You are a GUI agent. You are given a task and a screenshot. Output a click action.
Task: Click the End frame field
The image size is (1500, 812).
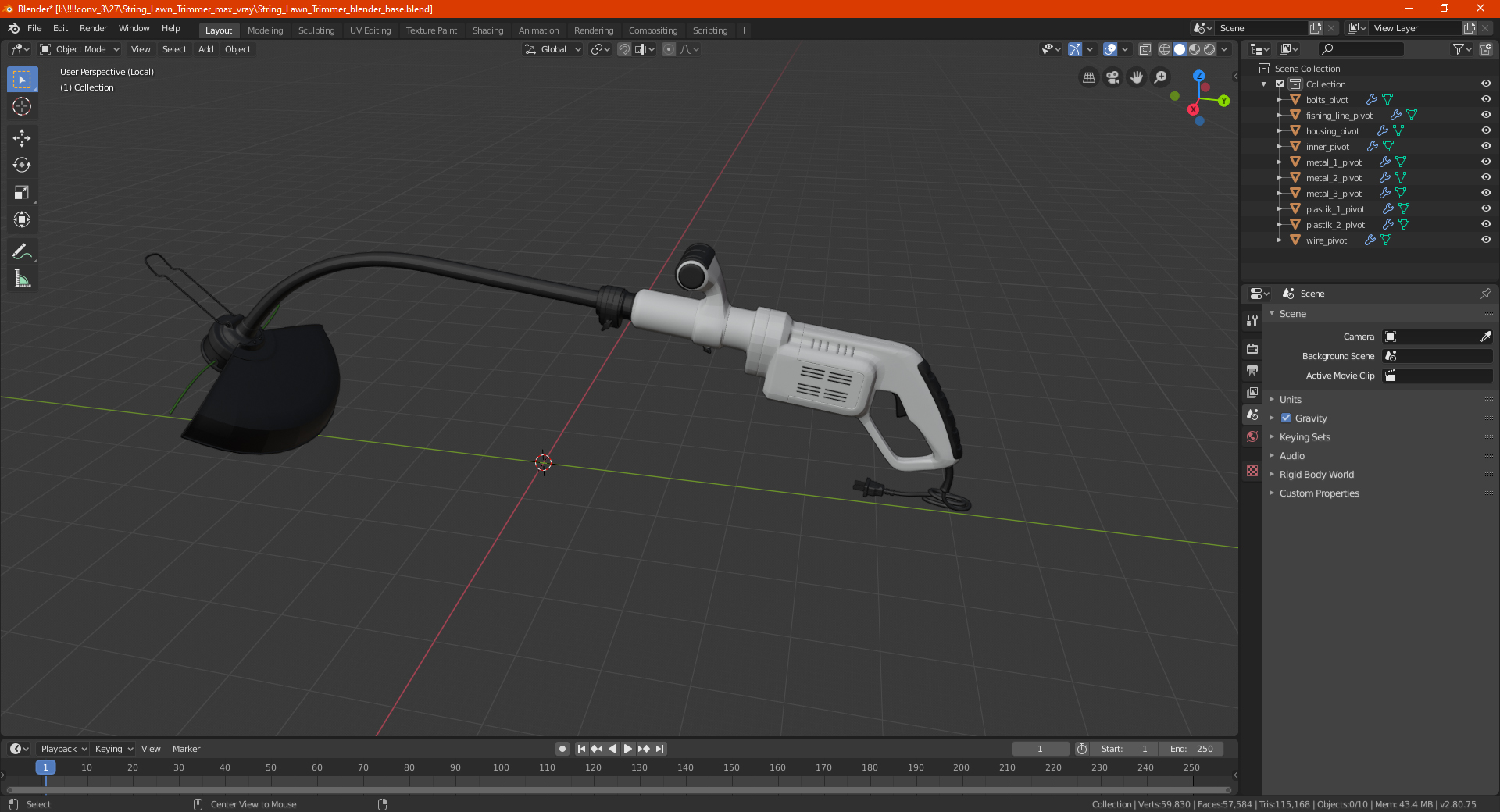point(1191,749)
